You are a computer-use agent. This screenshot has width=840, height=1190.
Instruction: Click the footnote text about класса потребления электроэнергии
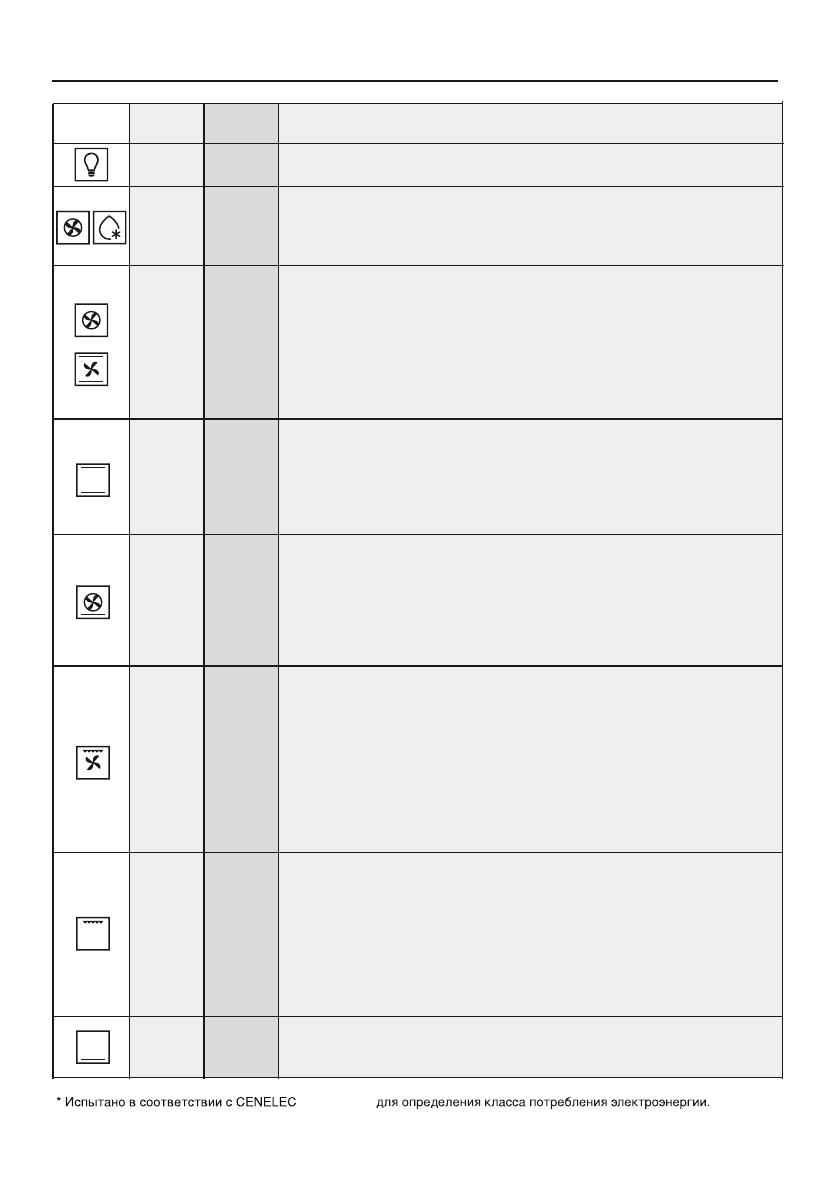pyautogui.click(x=549, y=1104)
